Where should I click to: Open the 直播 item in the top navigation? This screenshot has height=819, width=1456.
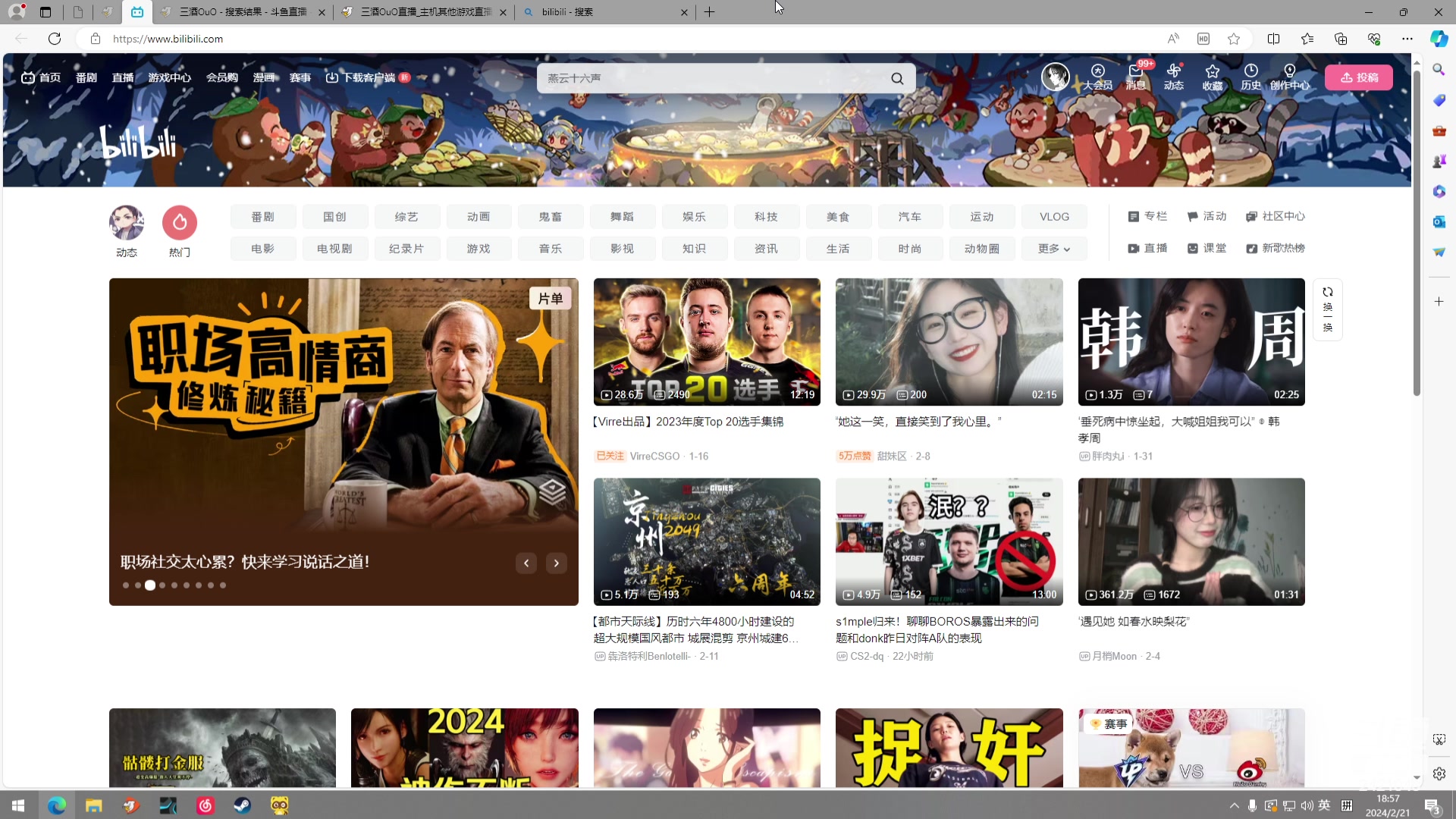(122, 77)
